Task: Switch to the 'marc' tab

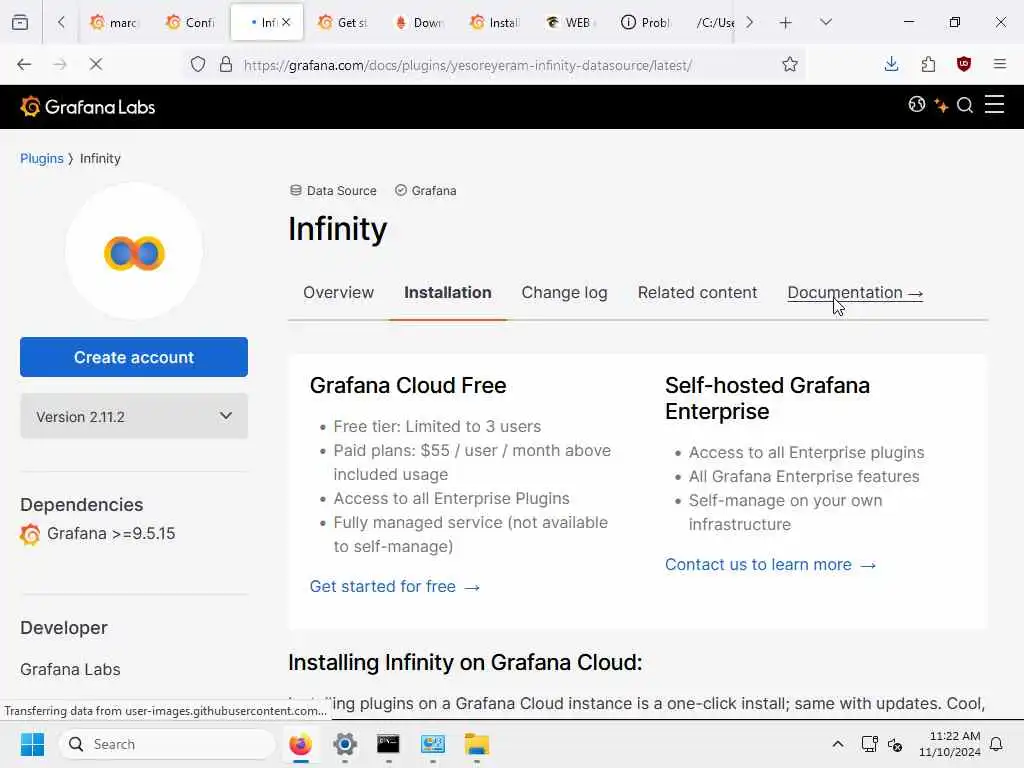Action: click(114, 23)
